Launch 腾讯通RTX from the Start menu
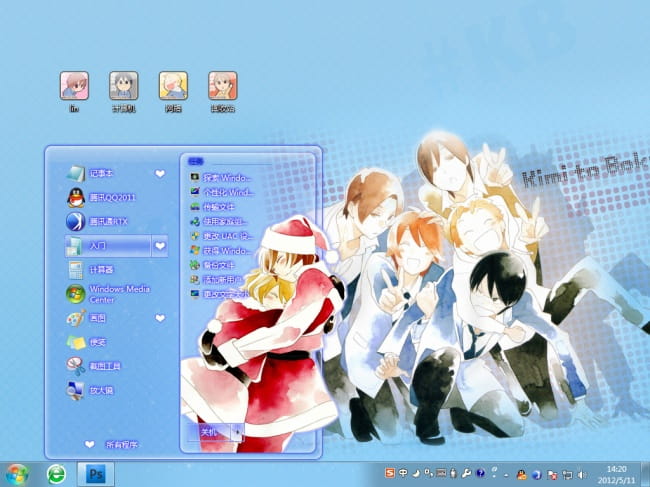Screen dimensions: 650x487 110,221
